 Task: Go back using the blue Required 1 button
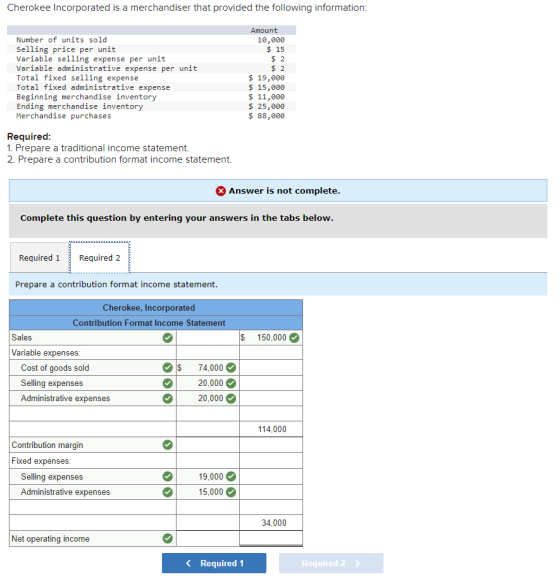click(214, 563)
